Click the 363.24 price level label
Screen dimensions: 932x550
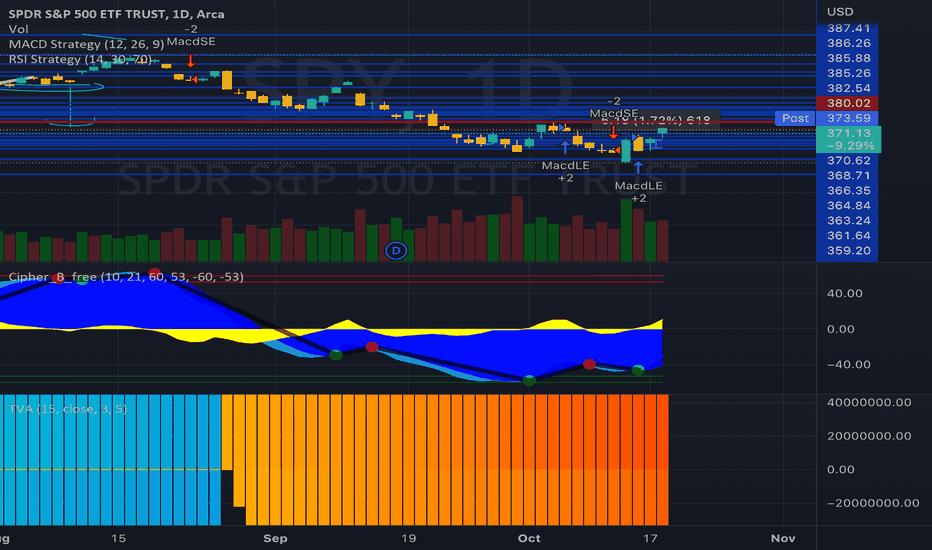point(848,221)
